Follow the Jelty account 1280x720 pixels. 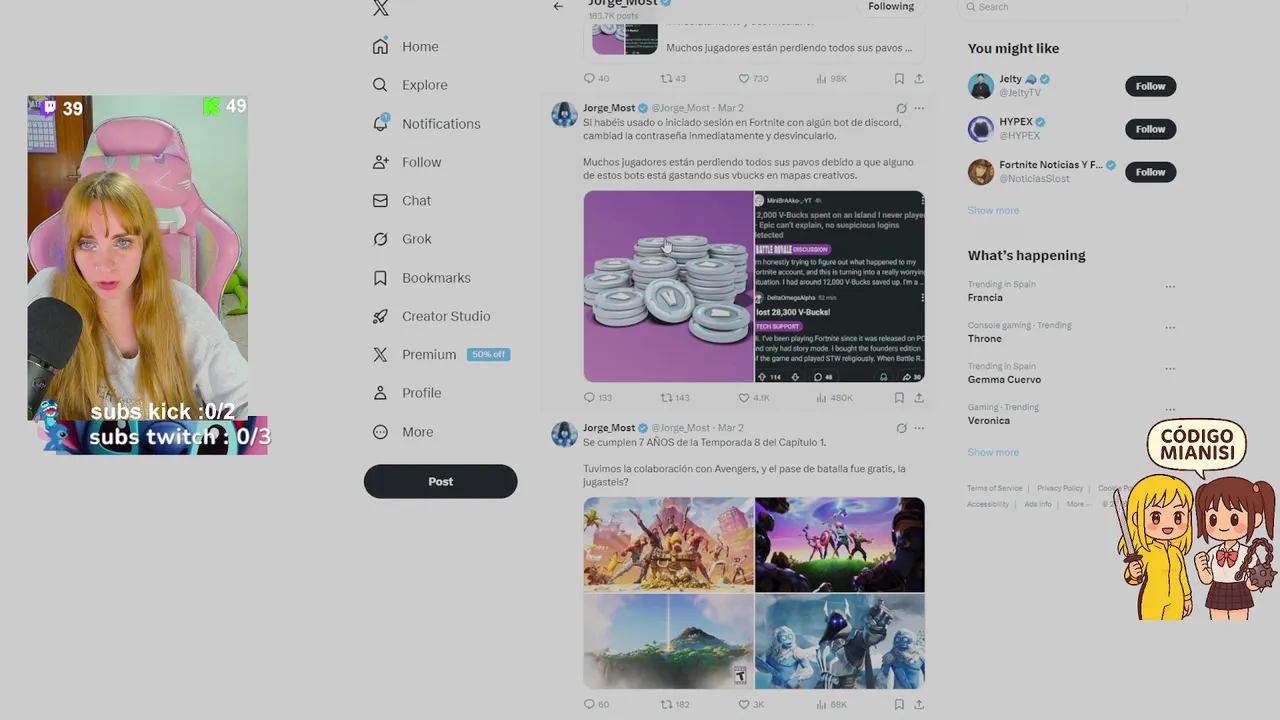(x=1150, y=86)
